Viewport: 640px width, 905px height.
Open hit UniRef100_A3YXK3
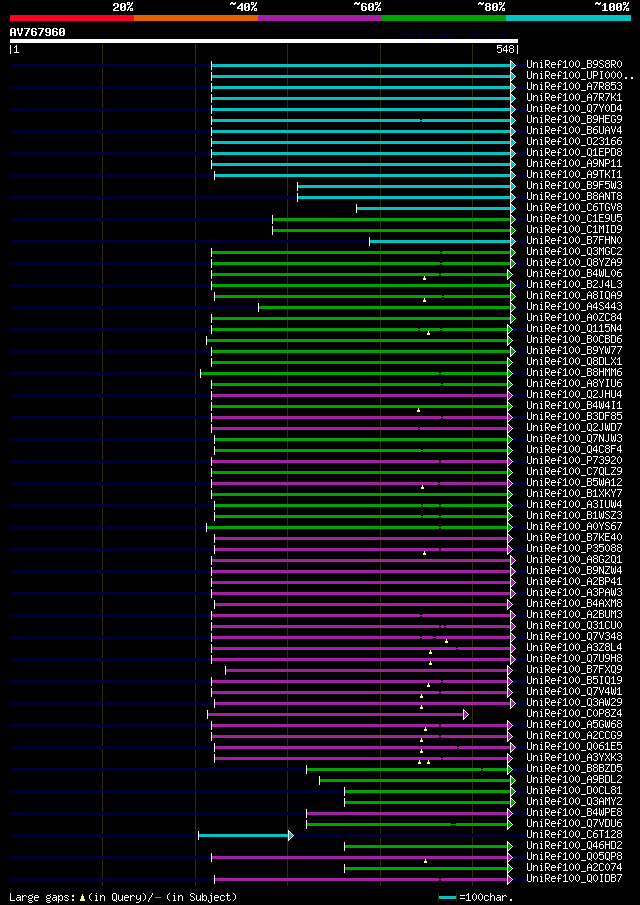tap(574, 758)
